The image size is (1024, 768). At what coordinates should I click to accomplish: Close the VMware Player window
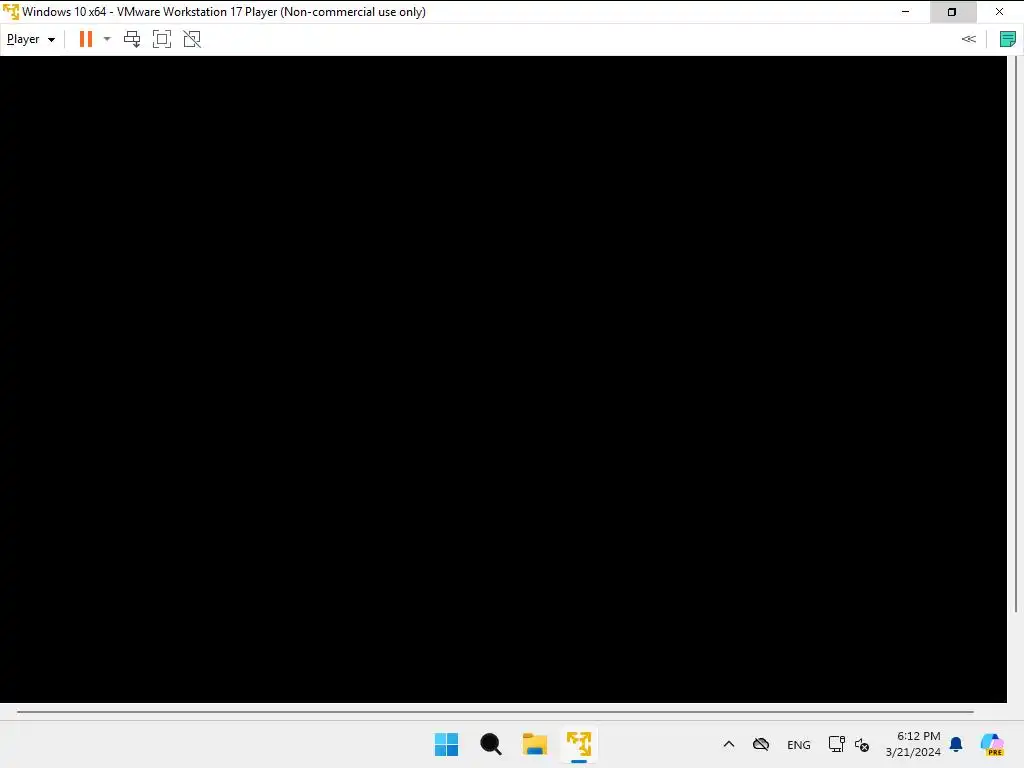[999, 12]
